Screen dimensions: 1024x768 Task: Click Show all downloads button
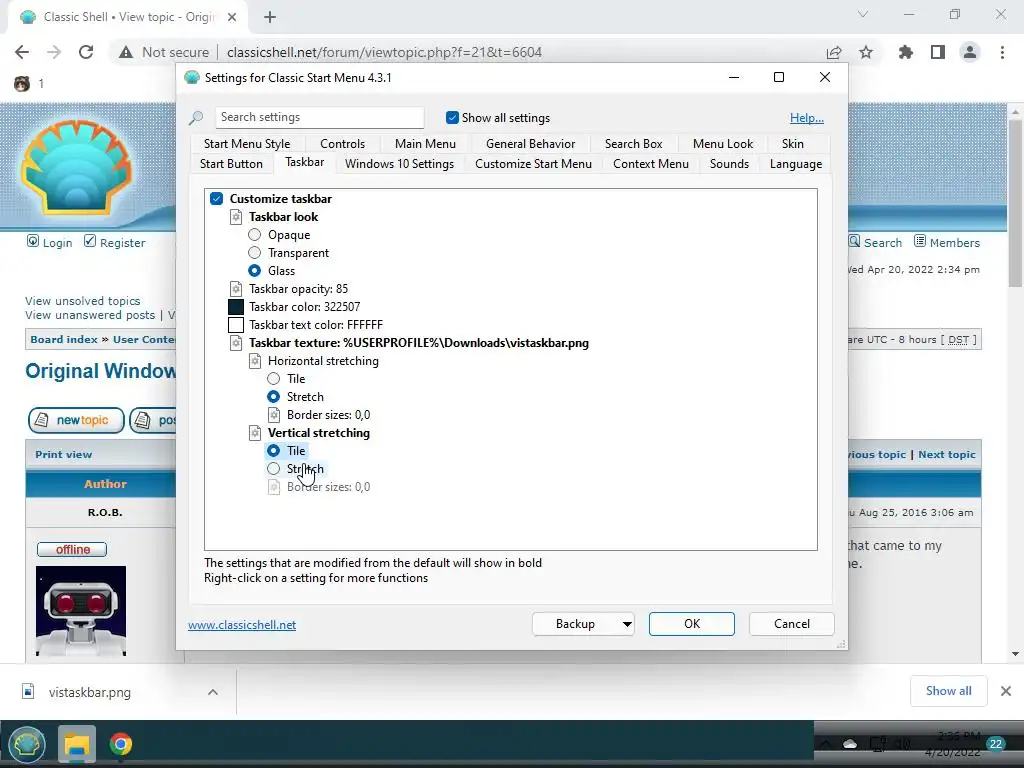coord(948,691)
